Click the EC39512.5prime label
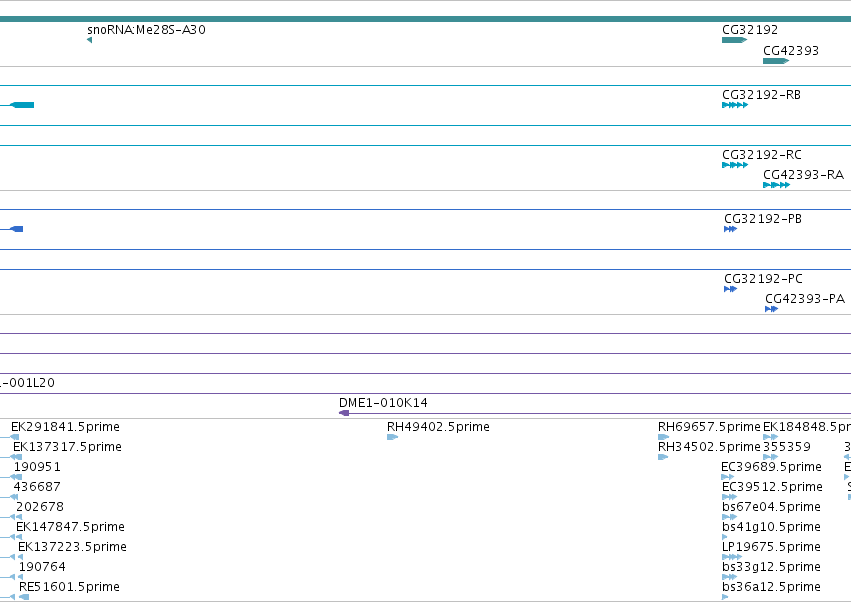The image size is (851, 602). (772, 487)
